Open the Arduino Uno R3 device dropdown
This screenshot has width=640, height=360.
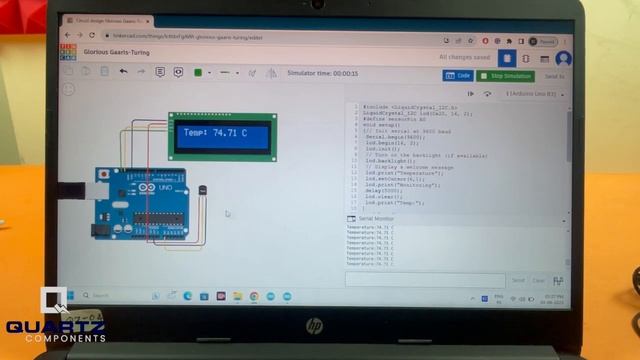[x=535, y=94]
